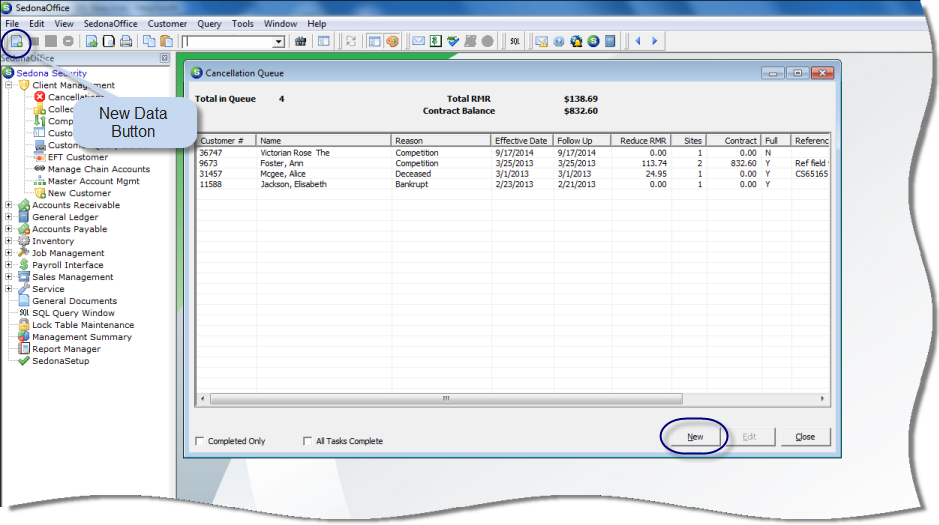Expand the Job Management node
939x525 pixels.
[8, 253]
